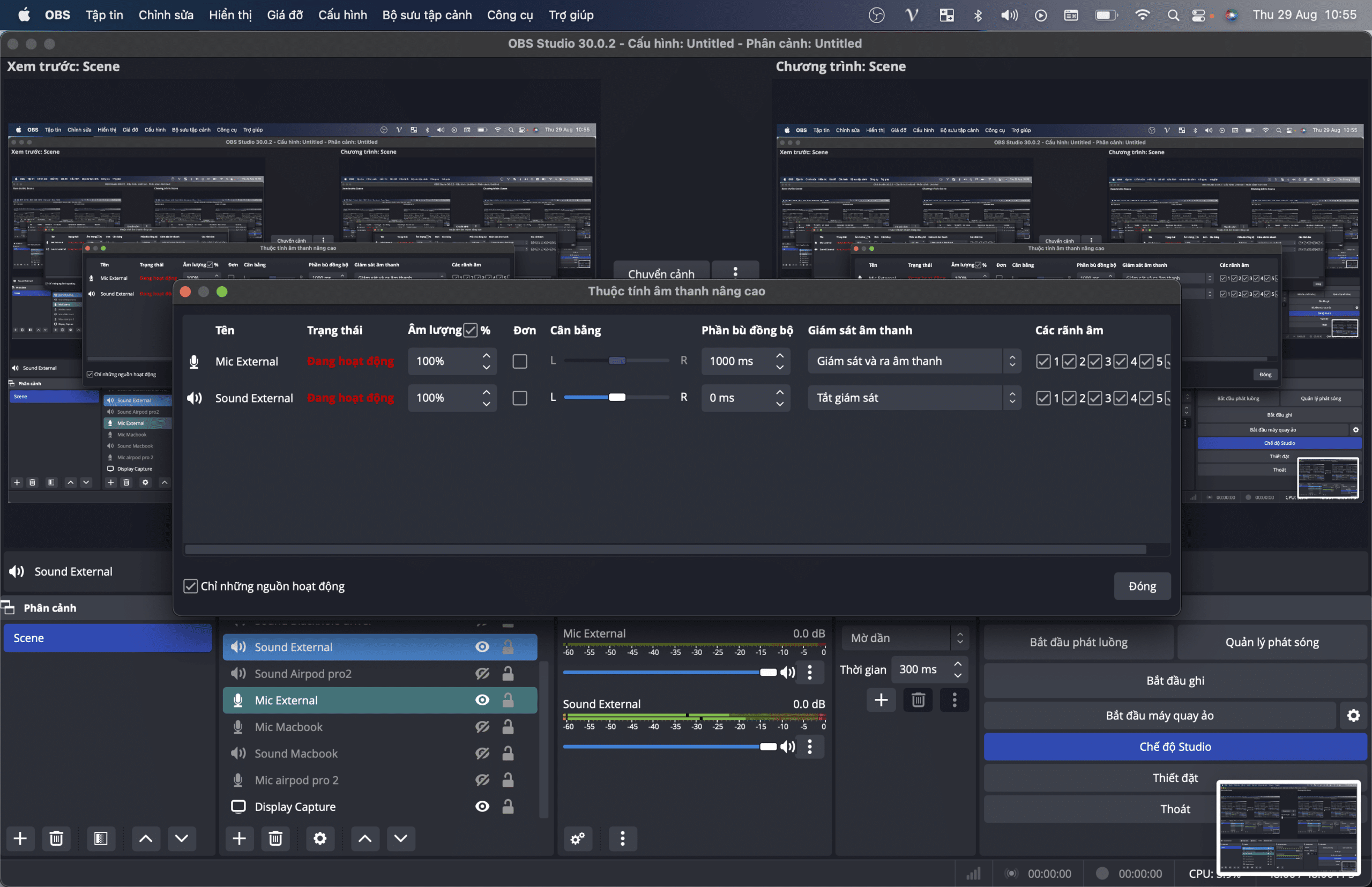Click Bắt đầu ghi button

(1175, 680)
